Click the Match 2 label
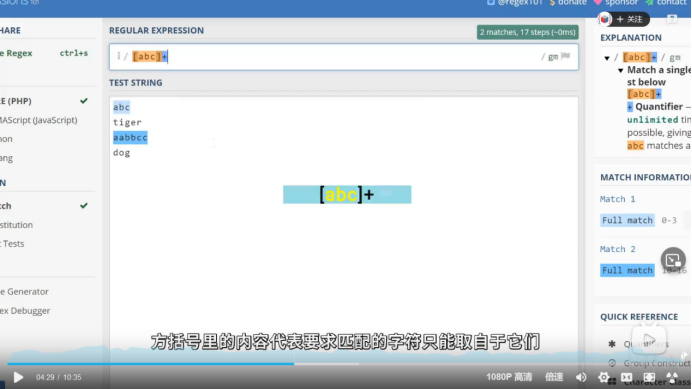Viewport: 692px width, 389px height. [617, 249]
